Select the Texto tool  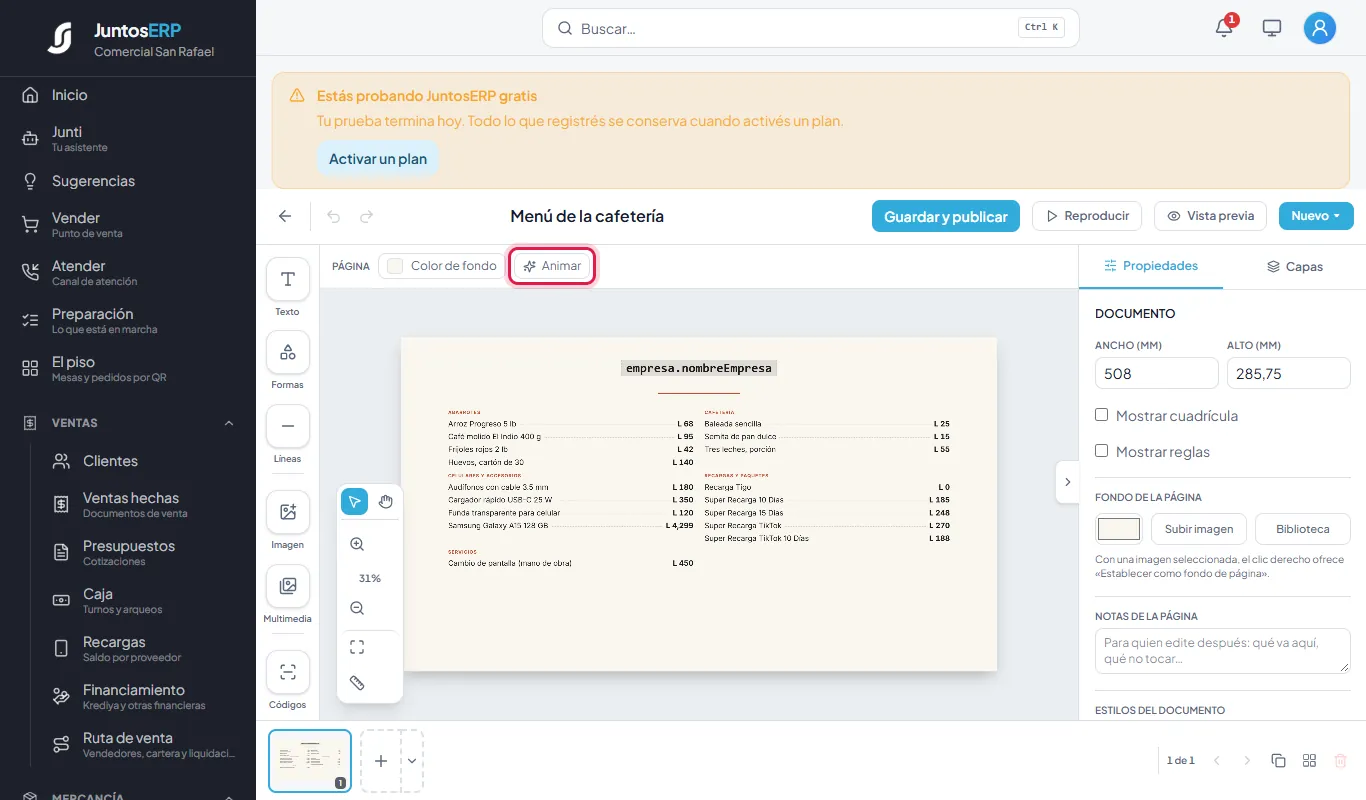(x=288, y=279)
